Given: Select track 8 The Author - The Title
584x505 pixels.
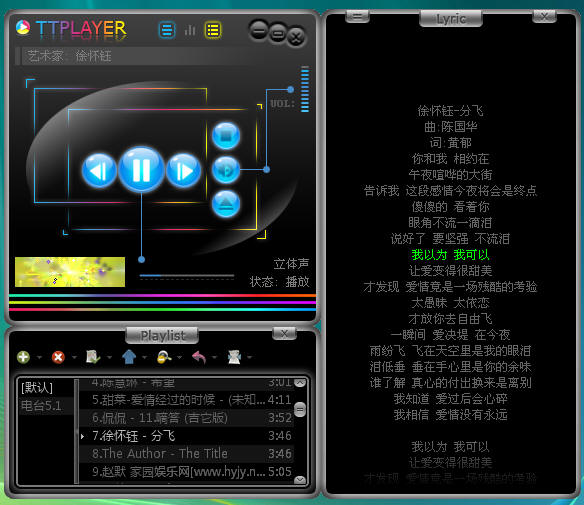Looking at the screenshot, I should point(186,454).
